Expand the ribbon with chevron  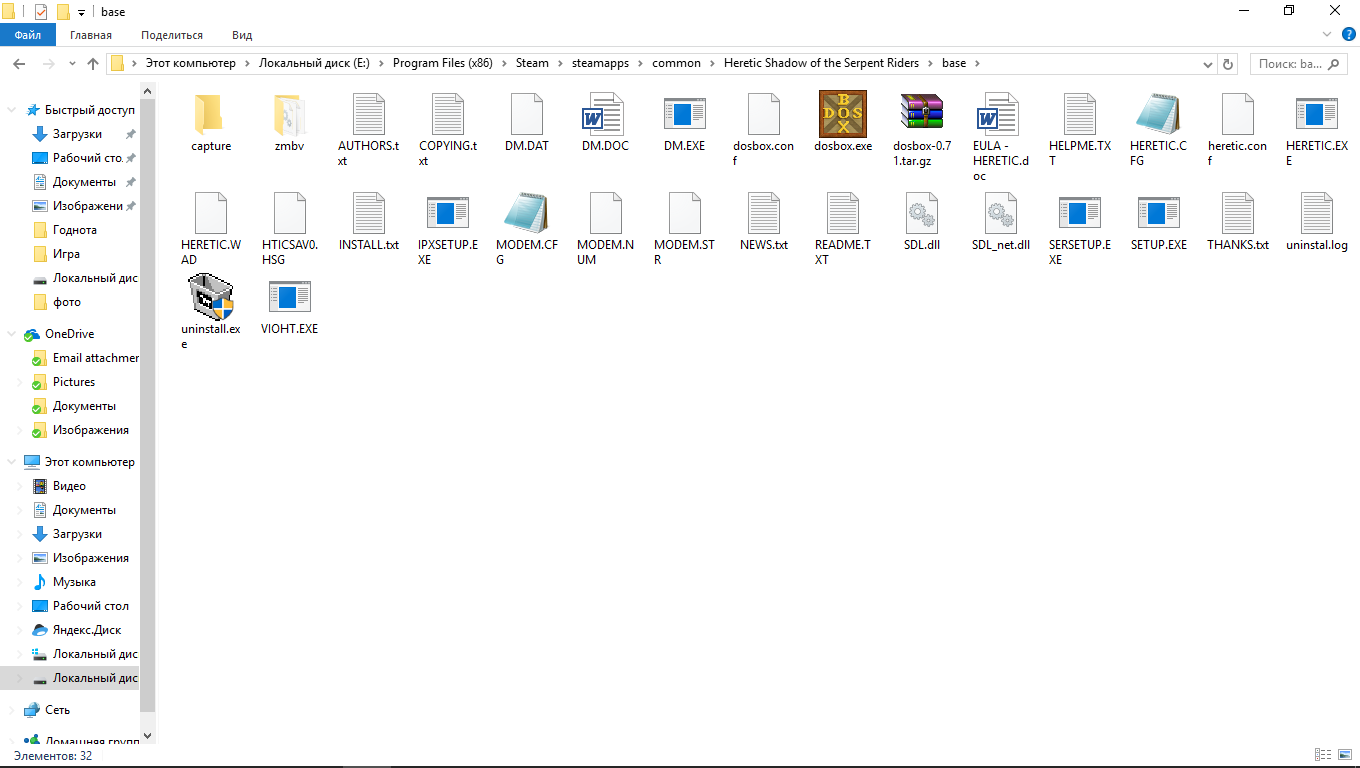(1328, 34)
